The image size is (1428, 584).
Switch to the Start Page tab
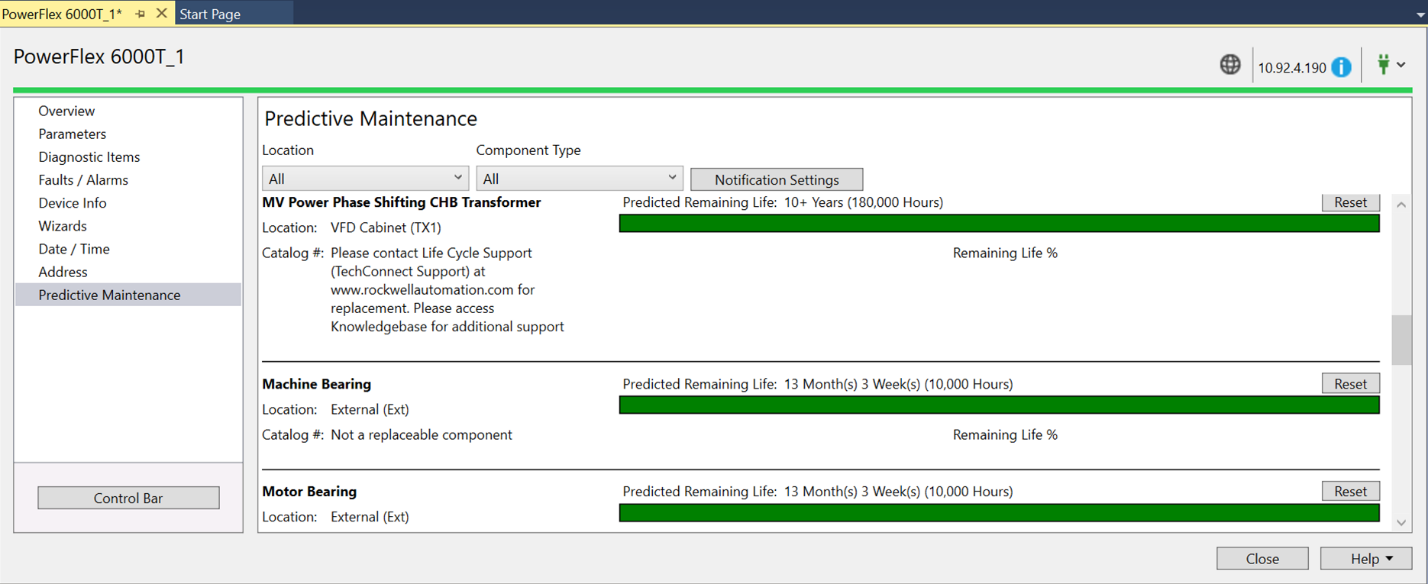211,14
